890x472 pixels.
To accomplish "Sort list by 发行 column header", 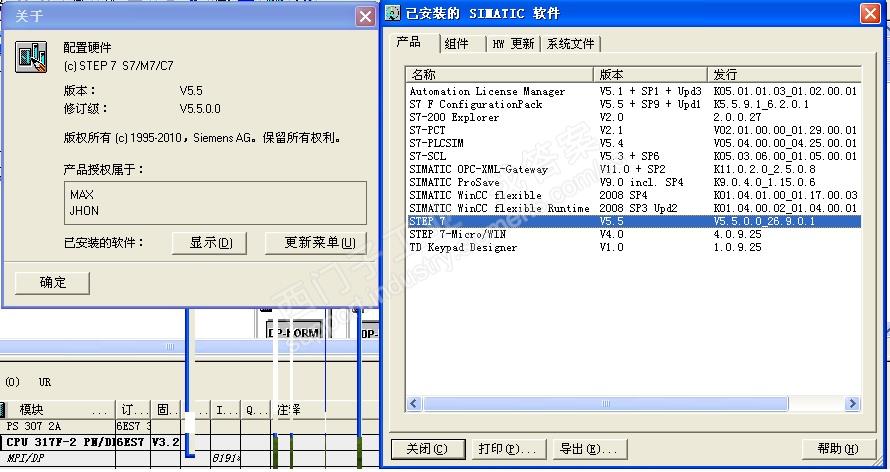I will [784, 74].
